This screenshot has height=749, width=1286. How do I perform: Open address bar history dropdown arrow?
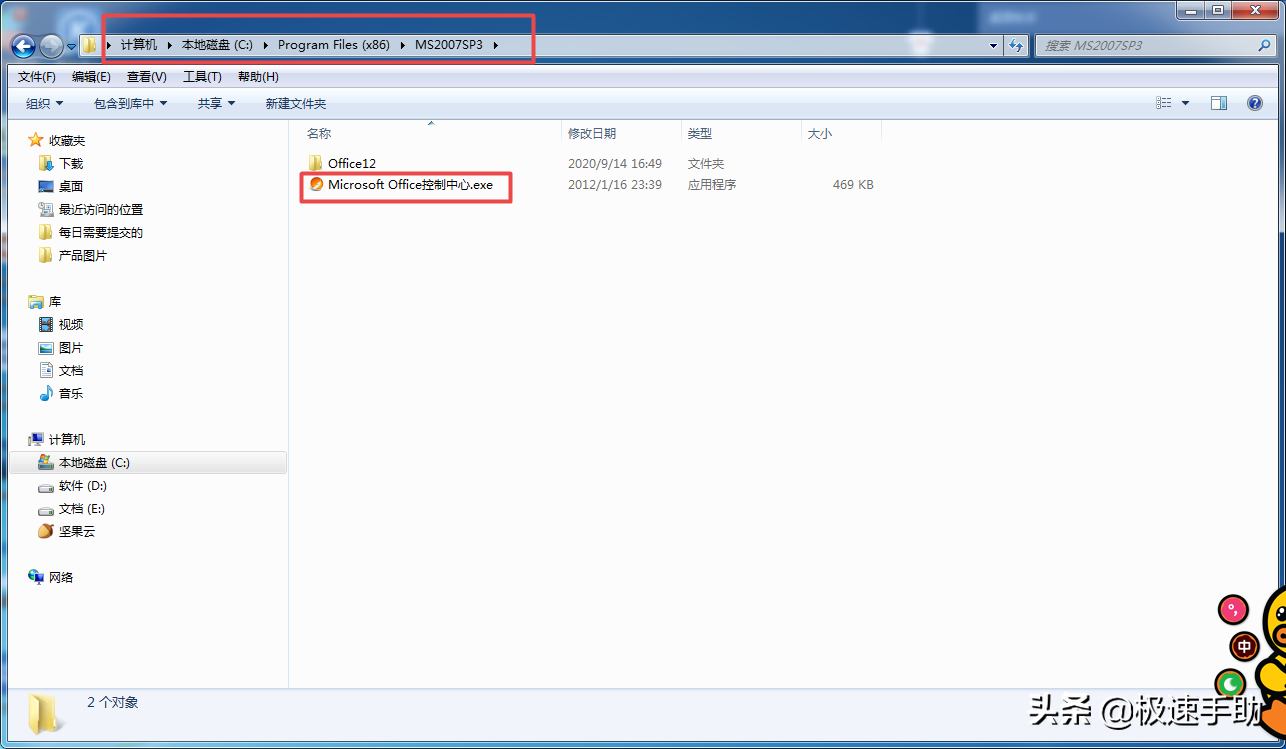[x=993, y=45]
